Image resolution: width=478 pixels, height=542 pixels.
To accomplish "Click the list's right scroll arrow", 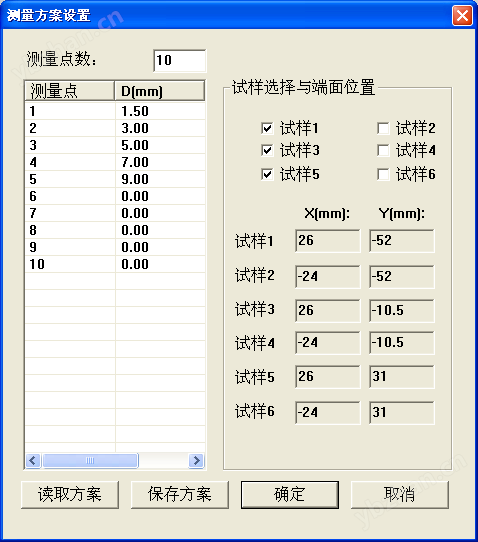I will [197, 460].
